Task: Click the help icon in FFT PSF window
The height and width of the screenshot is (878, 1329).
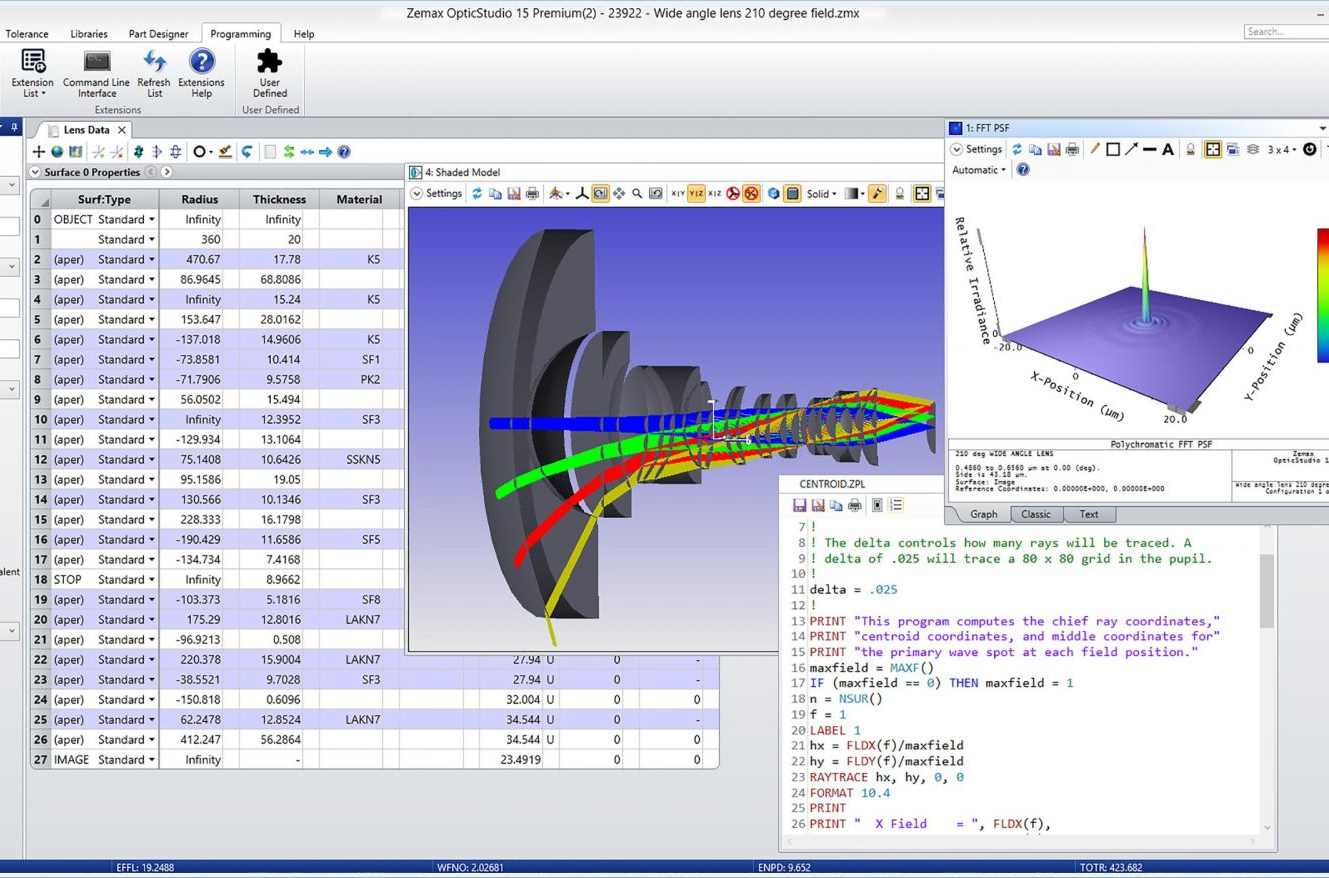Action: point(1023,170)
